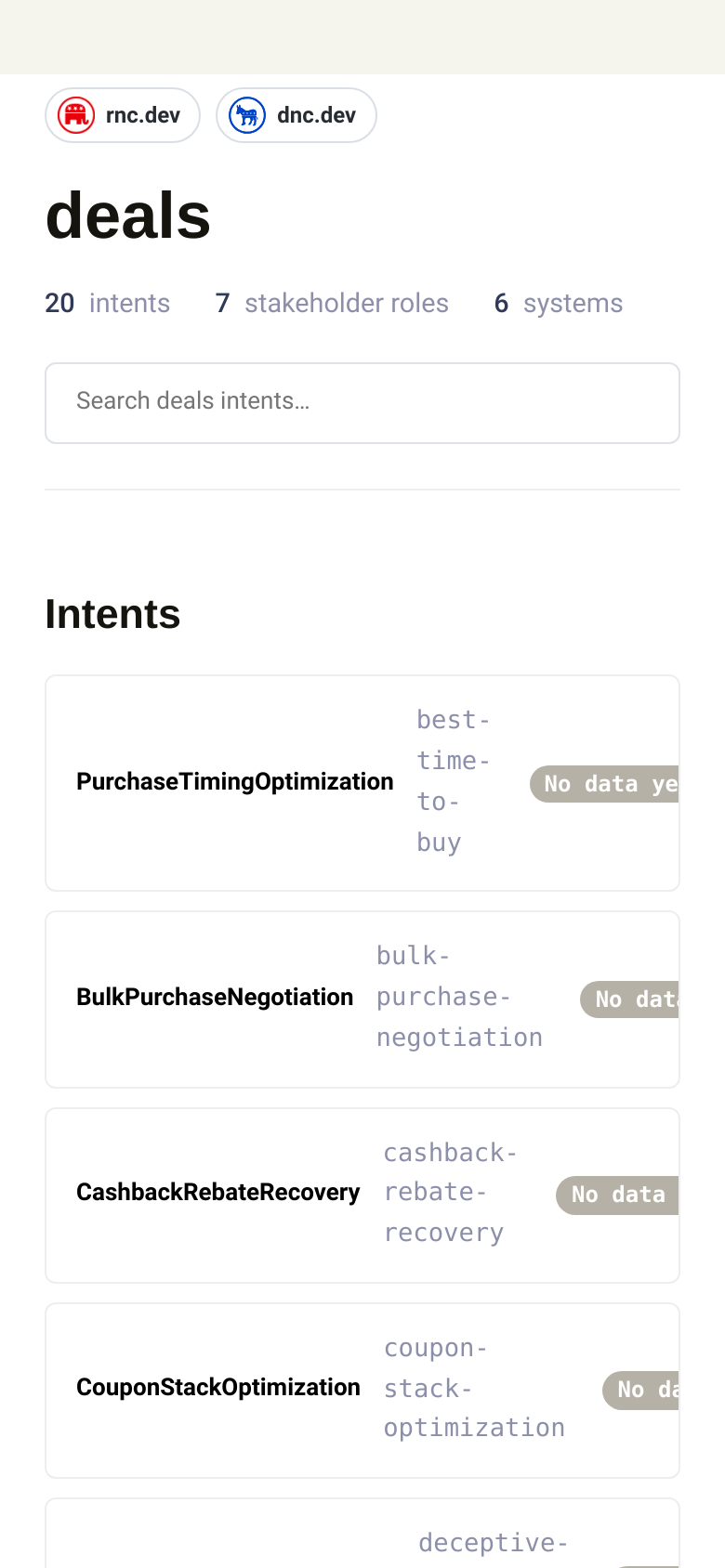Viewport: 725px width, 1568px height.
Task: Select the 7 stakeholder roles stat
Action: tap(332, 303)
